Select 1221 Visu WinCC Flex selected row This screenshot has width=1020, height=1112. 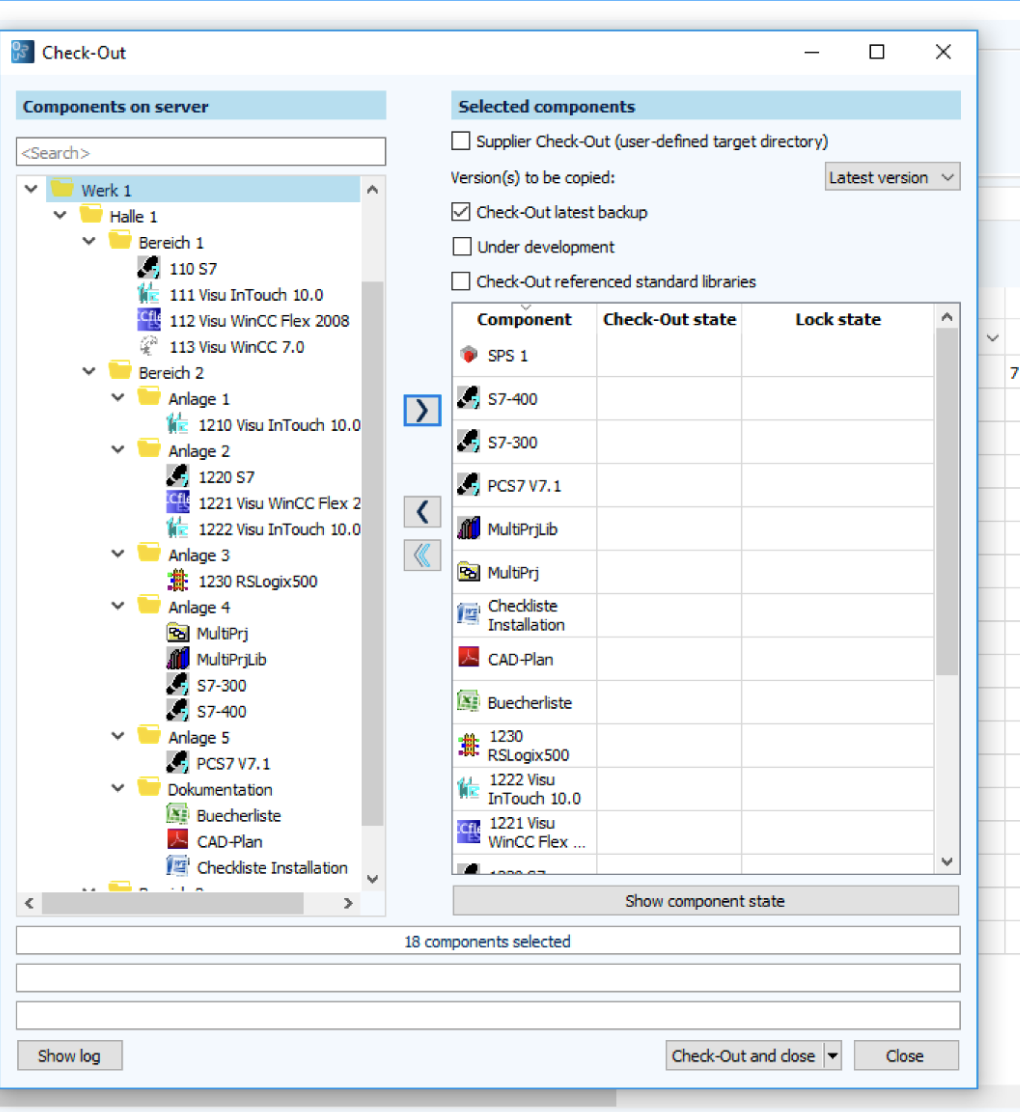click(693, 832)
